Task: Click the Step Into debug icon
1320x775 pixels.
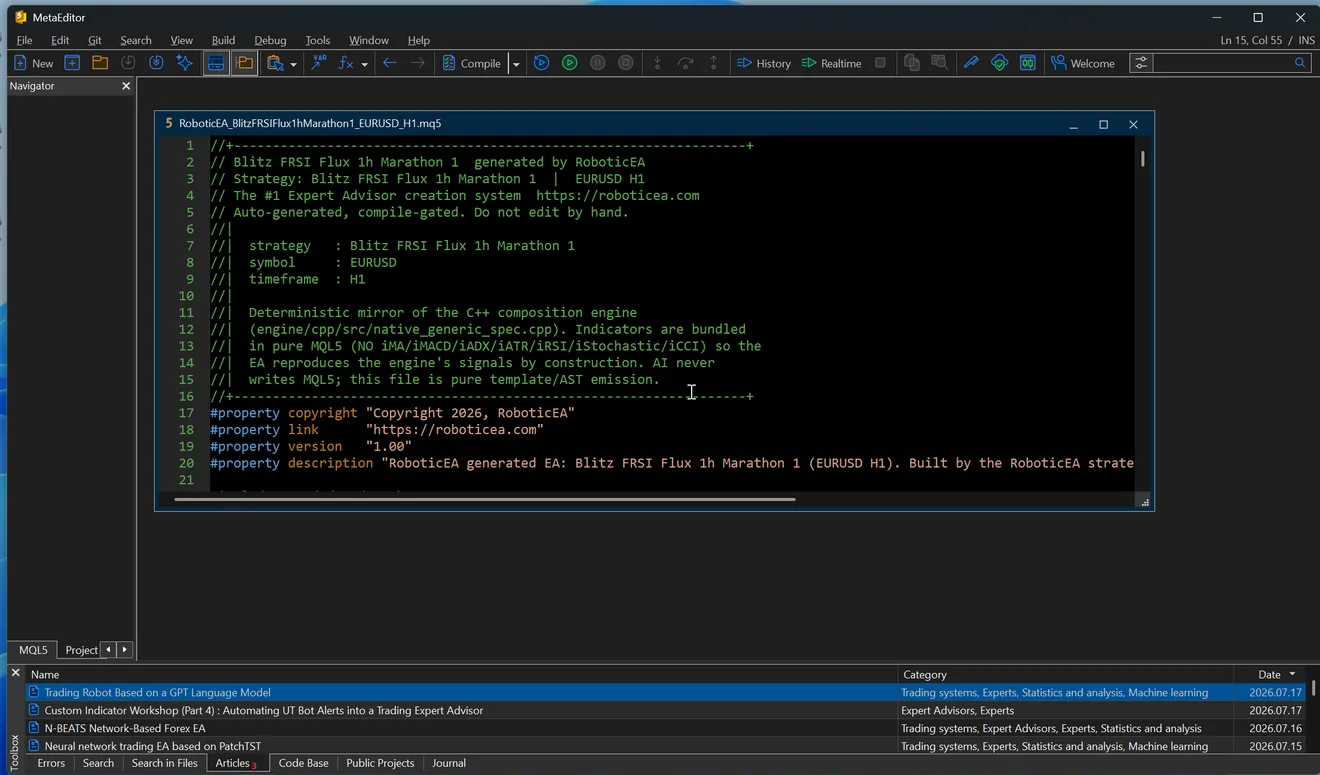Action: [x=657, y=63]
